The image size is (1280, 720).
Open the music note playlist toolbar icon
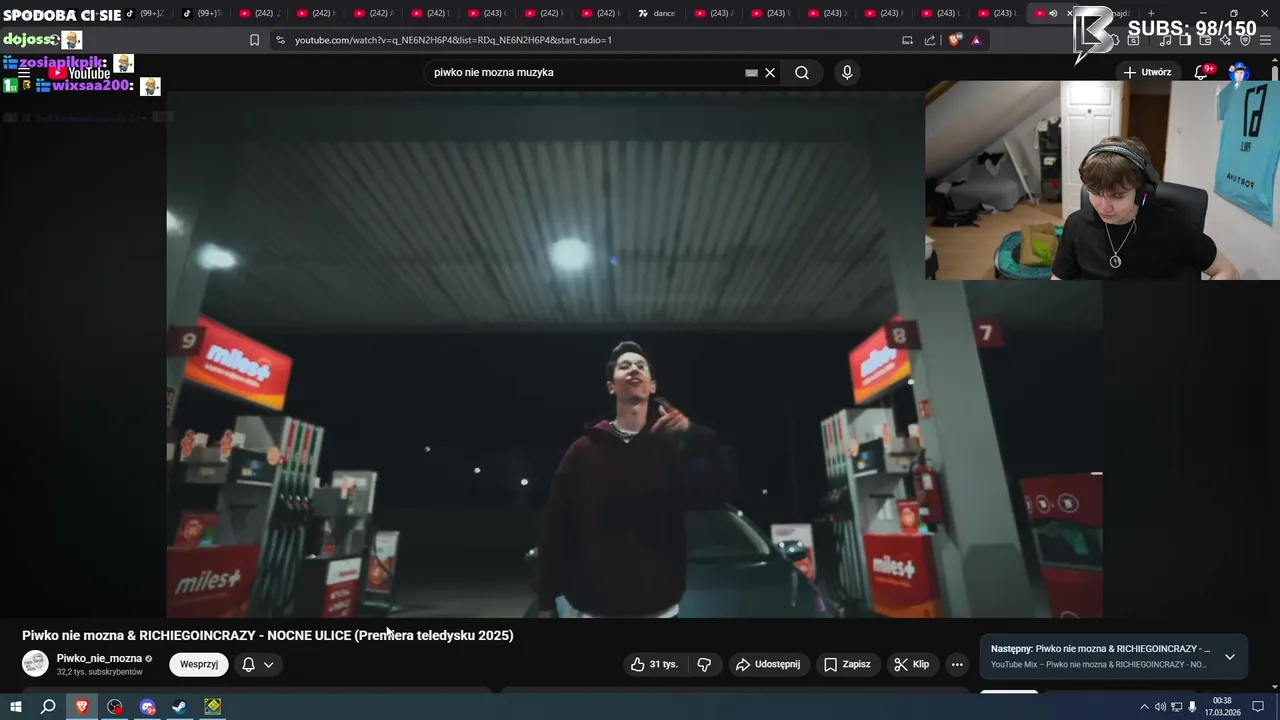1165,40
